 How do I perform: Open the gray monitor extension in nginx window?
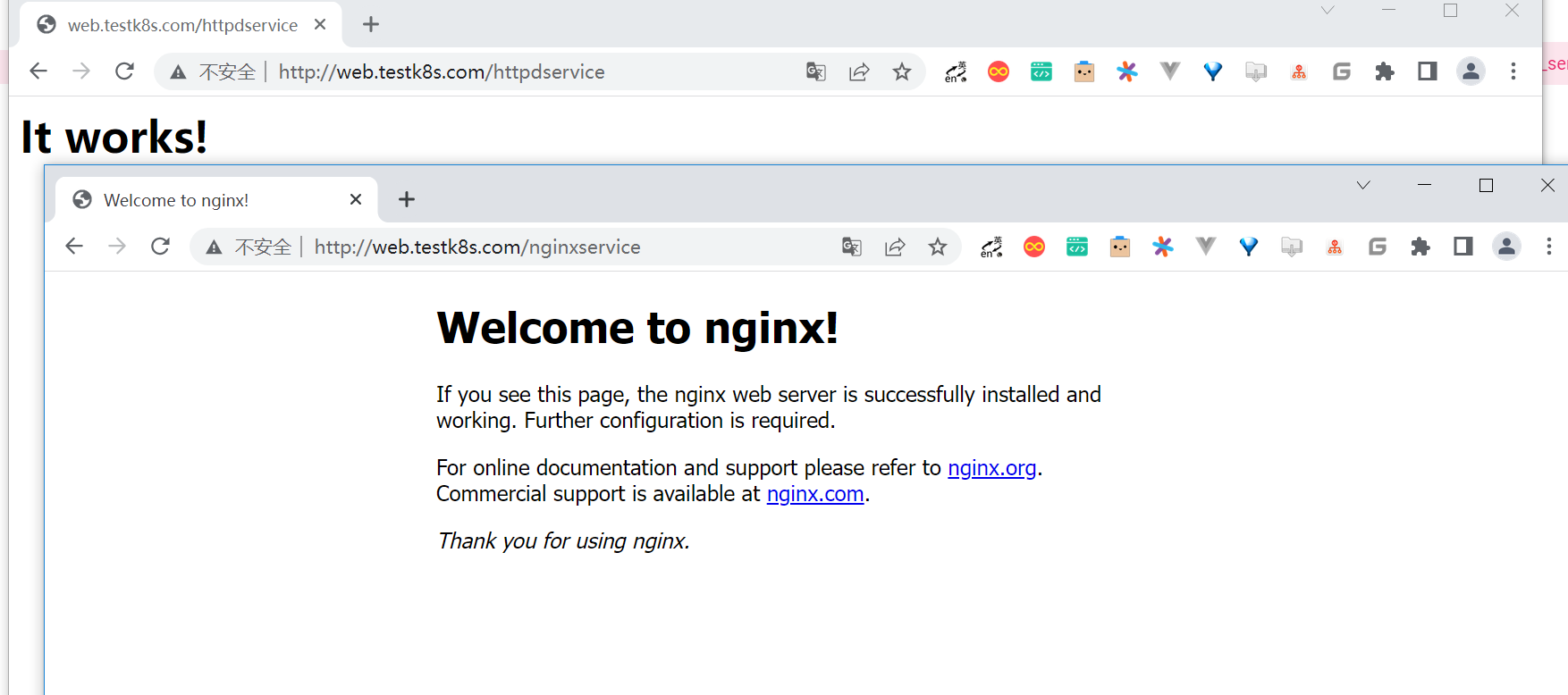point(1292,247)
